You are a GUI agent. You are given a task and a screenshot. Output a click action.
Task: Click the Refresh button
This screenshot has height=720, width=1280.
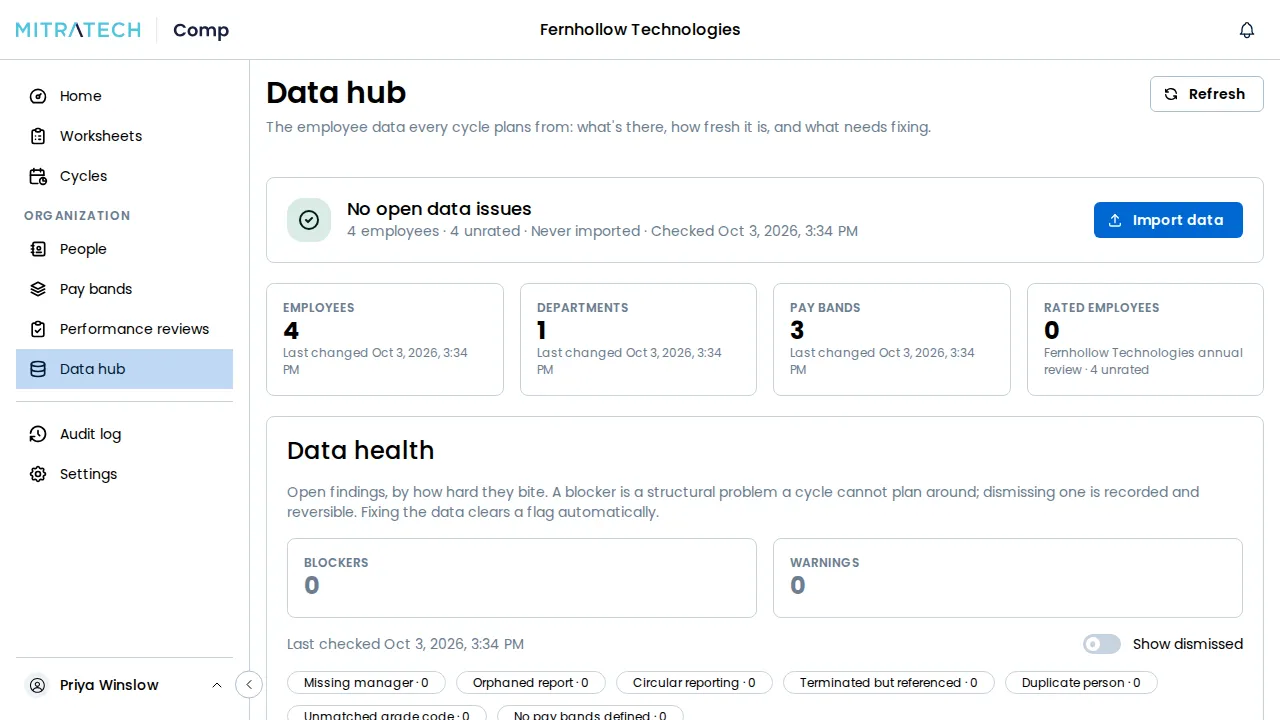(1207, 94)
